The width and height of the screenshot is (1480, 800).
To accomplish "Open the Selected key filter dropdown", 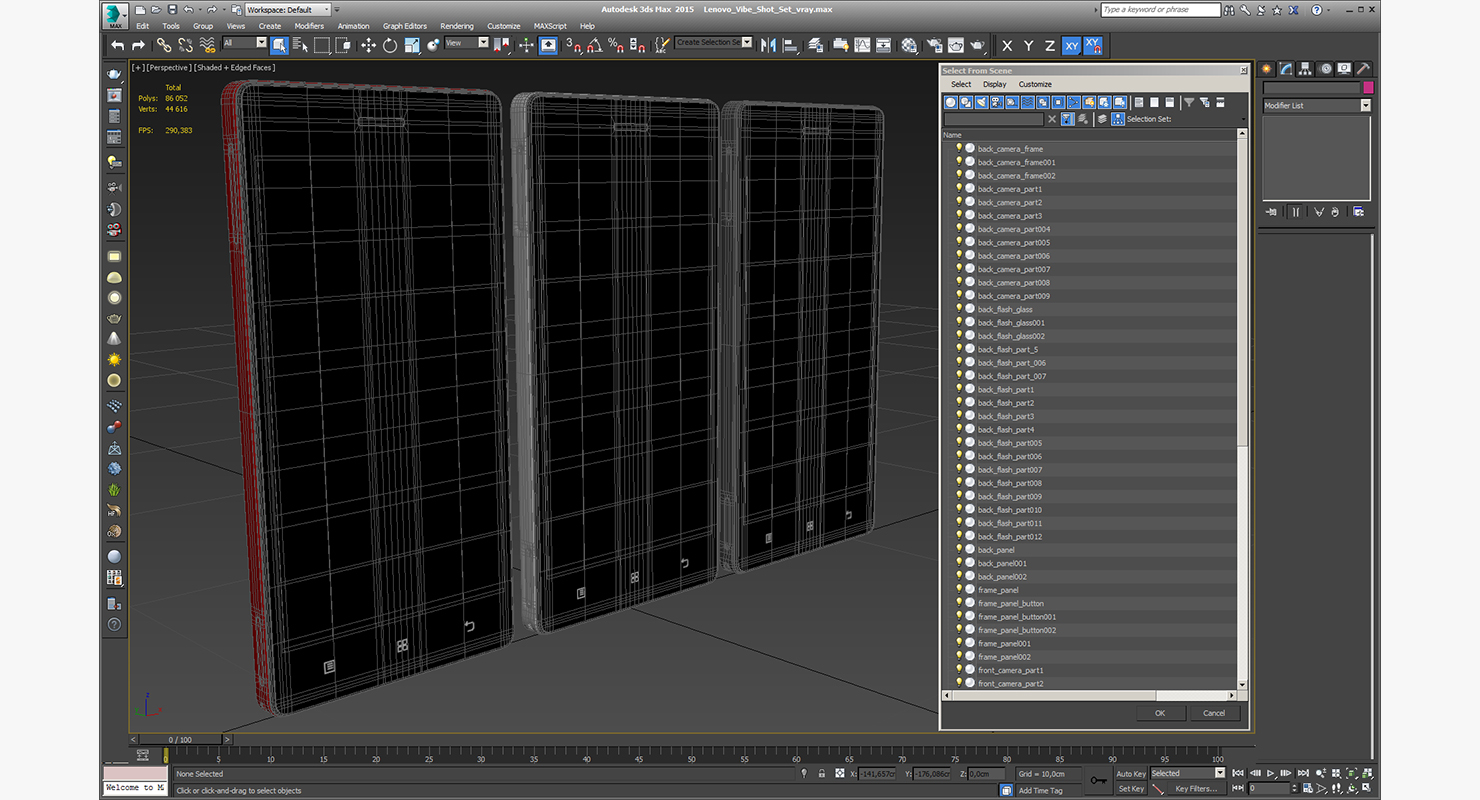I will (1187, 773).
